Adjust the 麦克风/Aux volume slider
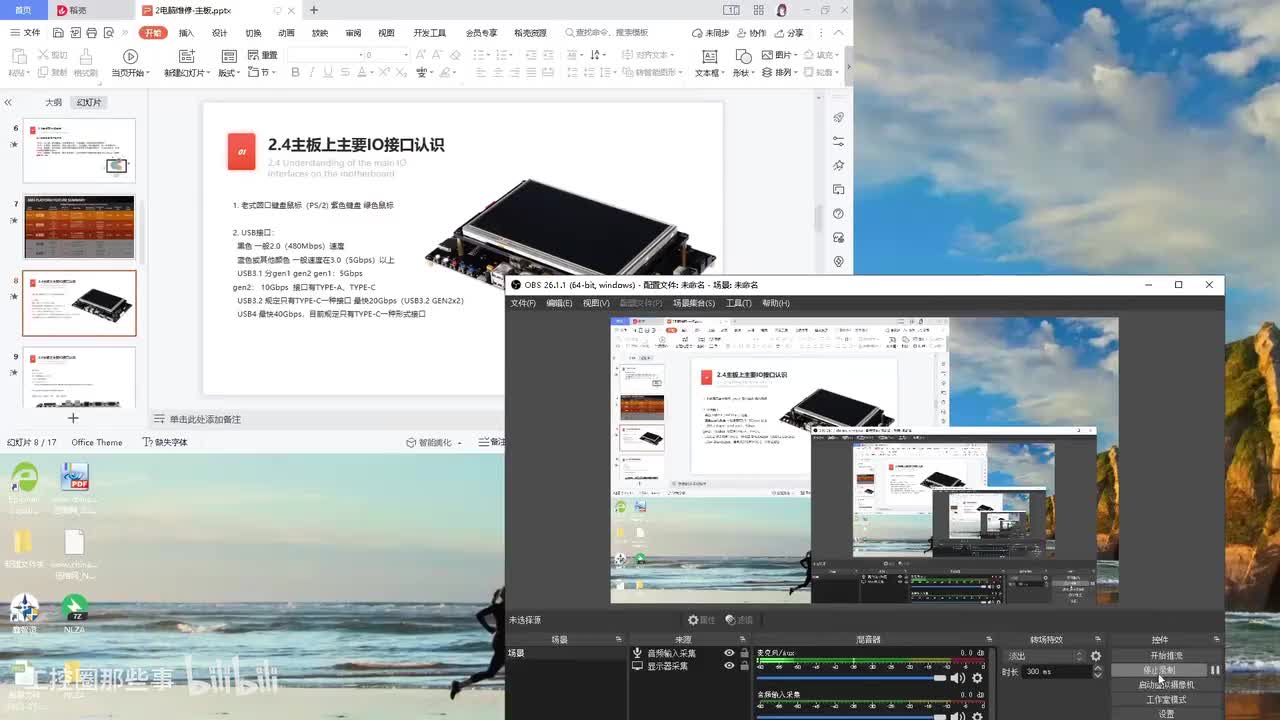Screen dimensions: 1280x720 point(851,678)
